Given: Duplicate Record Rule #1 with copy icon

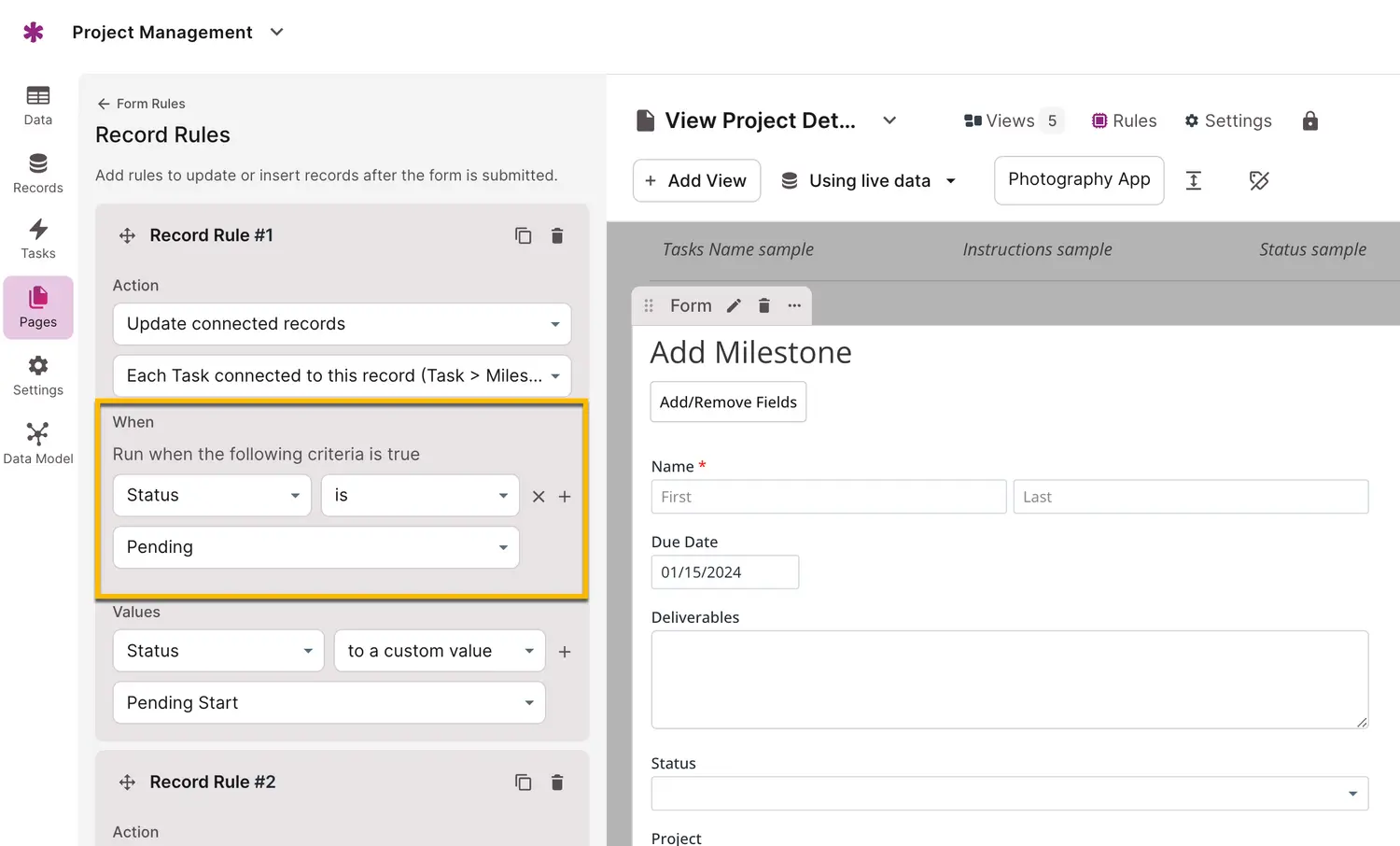Looking at the screenshot, I should (523, 235).
